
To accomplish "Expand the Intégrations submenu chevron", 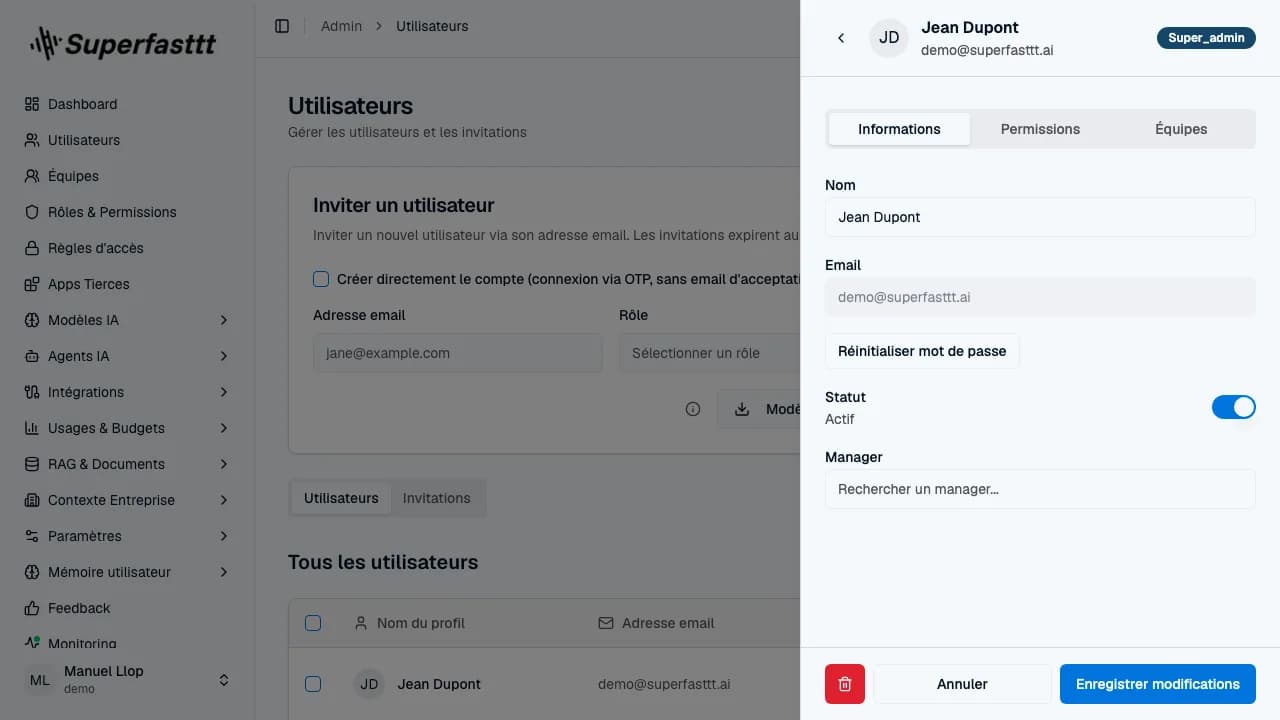I will pyautogui.click(x=224, y=392).
